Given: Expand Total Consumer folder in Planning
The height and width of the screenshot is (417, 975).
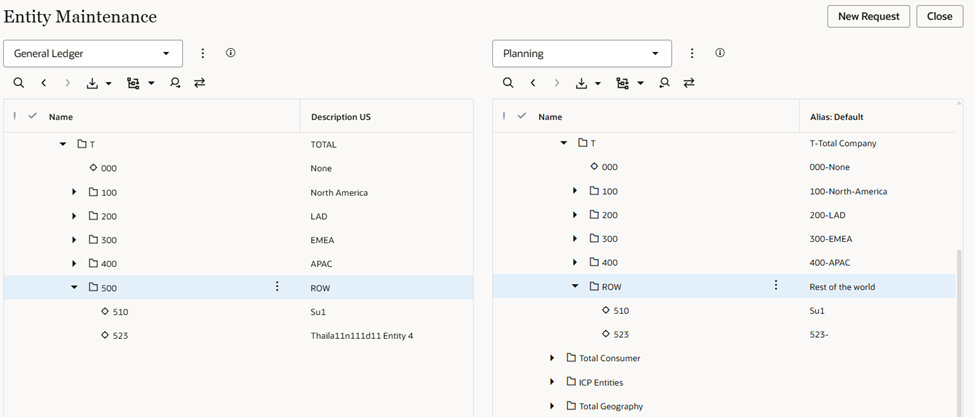Looking at the screenshot, I should tap(551, 358).
